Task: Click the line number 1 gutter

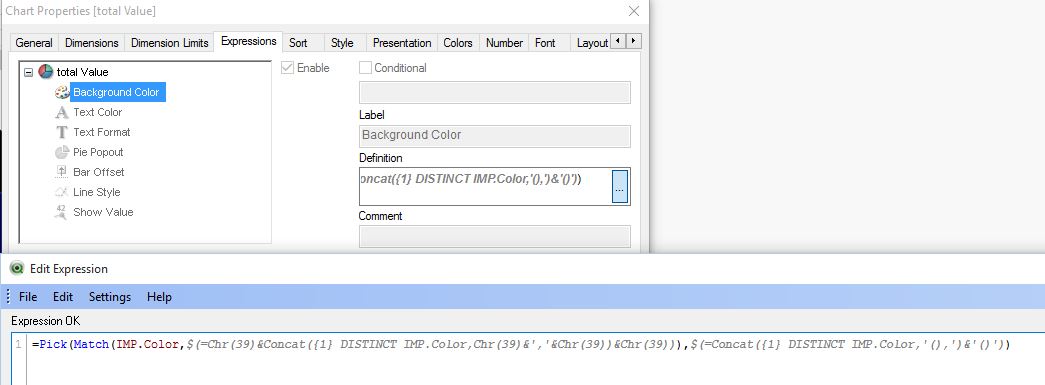Action: [x=19, y=345]
